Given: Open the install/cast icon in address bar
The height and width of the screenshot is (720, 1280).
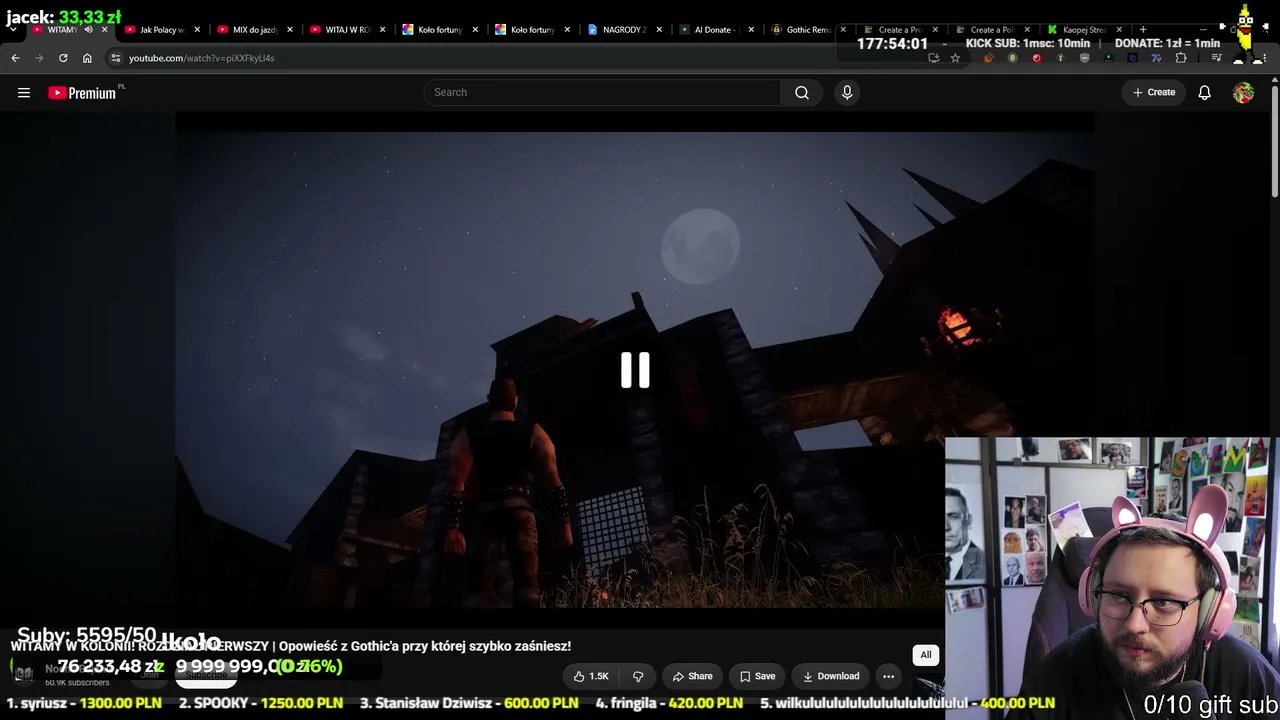Looking at the screenshot, I should 934,58.
